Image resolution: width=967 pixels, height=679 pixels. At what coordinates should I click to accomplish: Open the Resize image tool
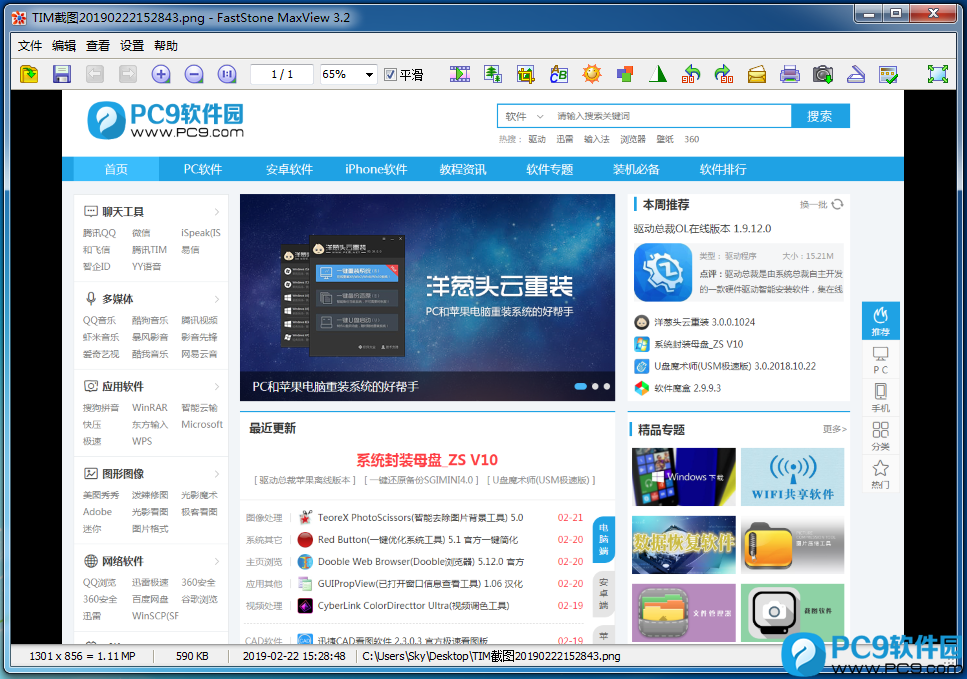[x=493, y=75]
